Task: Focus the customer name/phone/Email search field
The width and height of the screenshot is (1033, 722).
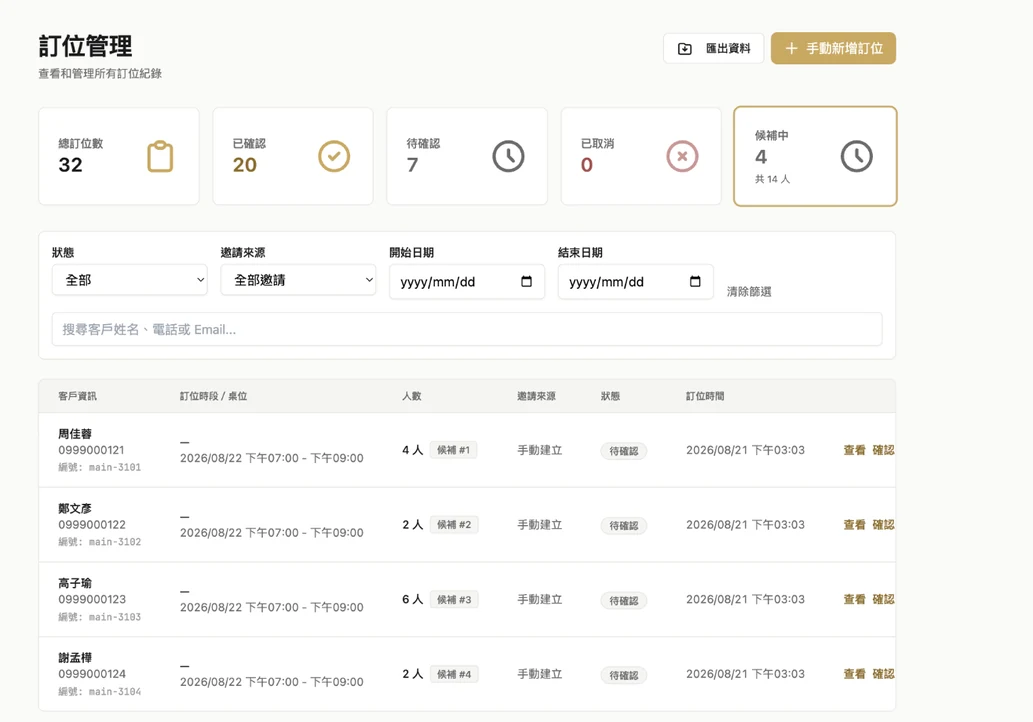Action: (467, 329)
